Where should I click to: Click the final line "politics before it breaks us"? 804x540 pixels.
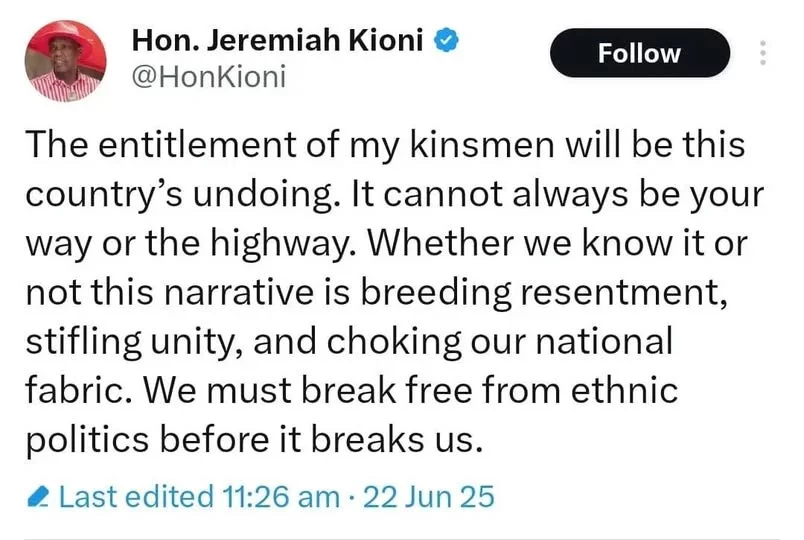click(254, 441)
